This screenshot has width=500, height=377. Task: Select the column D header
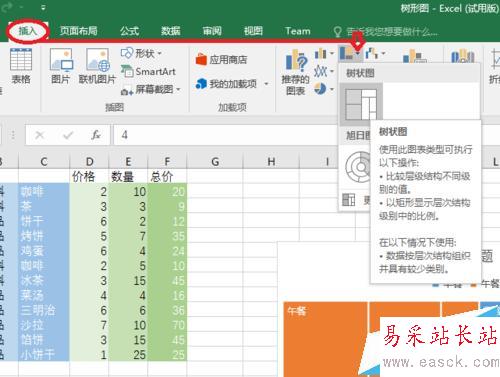tap(89, 162)
